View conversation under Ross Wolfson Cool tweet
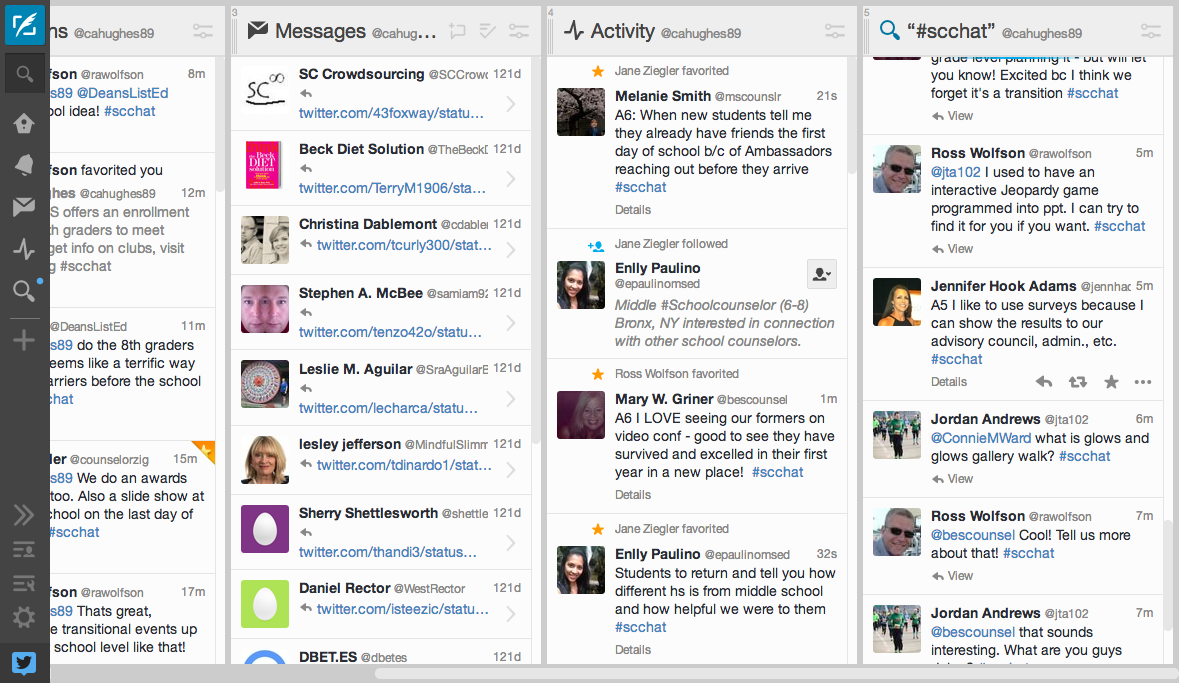Image resolution: width=1179 pixels, height=683 pixels. pyautogui.click(x=952, y=576)
